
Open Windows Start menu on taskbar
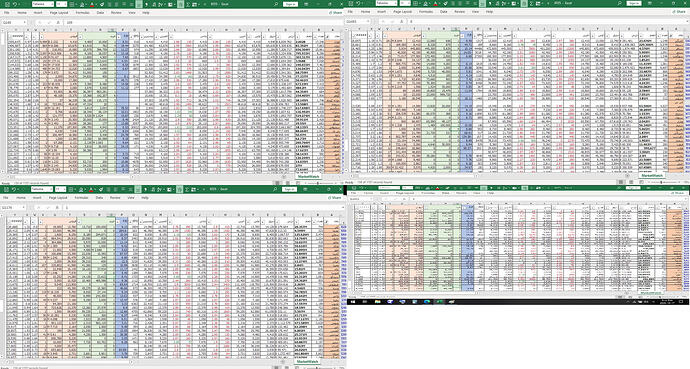click(353, 302)
